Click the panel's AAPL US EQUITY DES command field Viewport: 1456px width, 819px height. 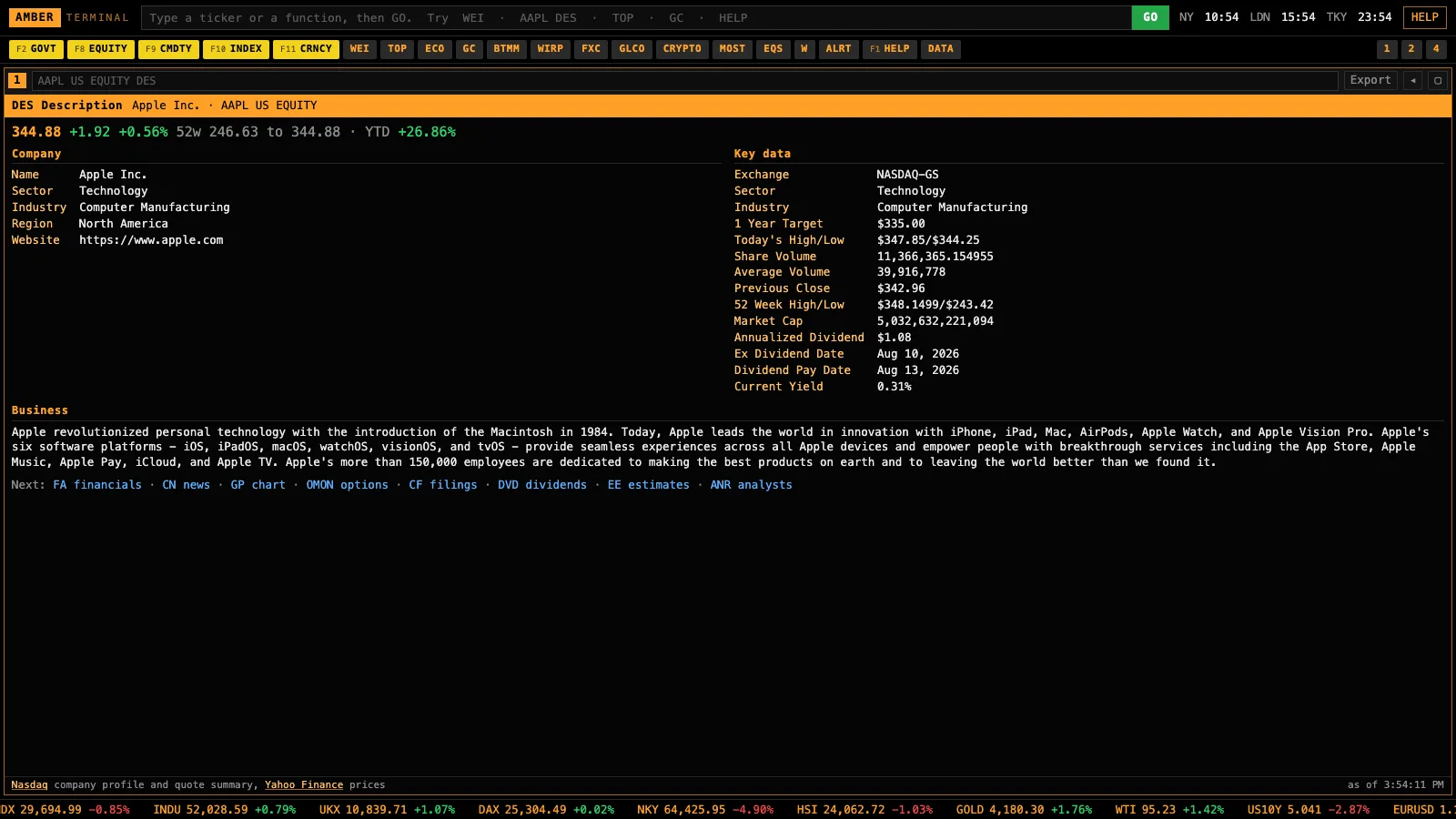click(684, 80)
